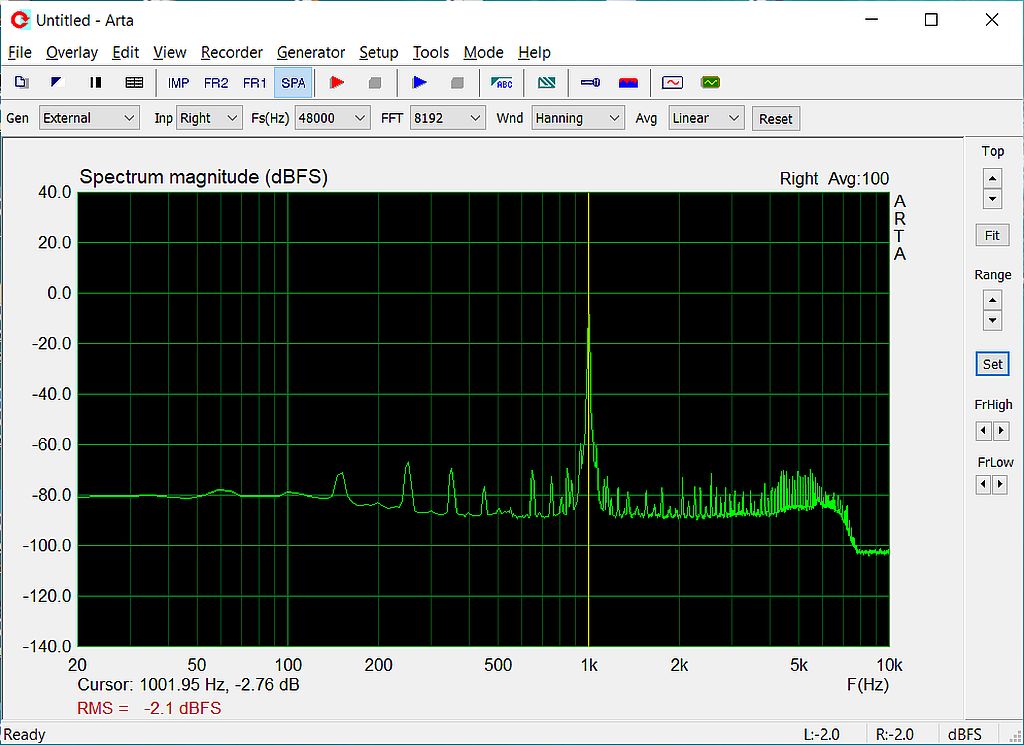Click the Fit button

992,235
